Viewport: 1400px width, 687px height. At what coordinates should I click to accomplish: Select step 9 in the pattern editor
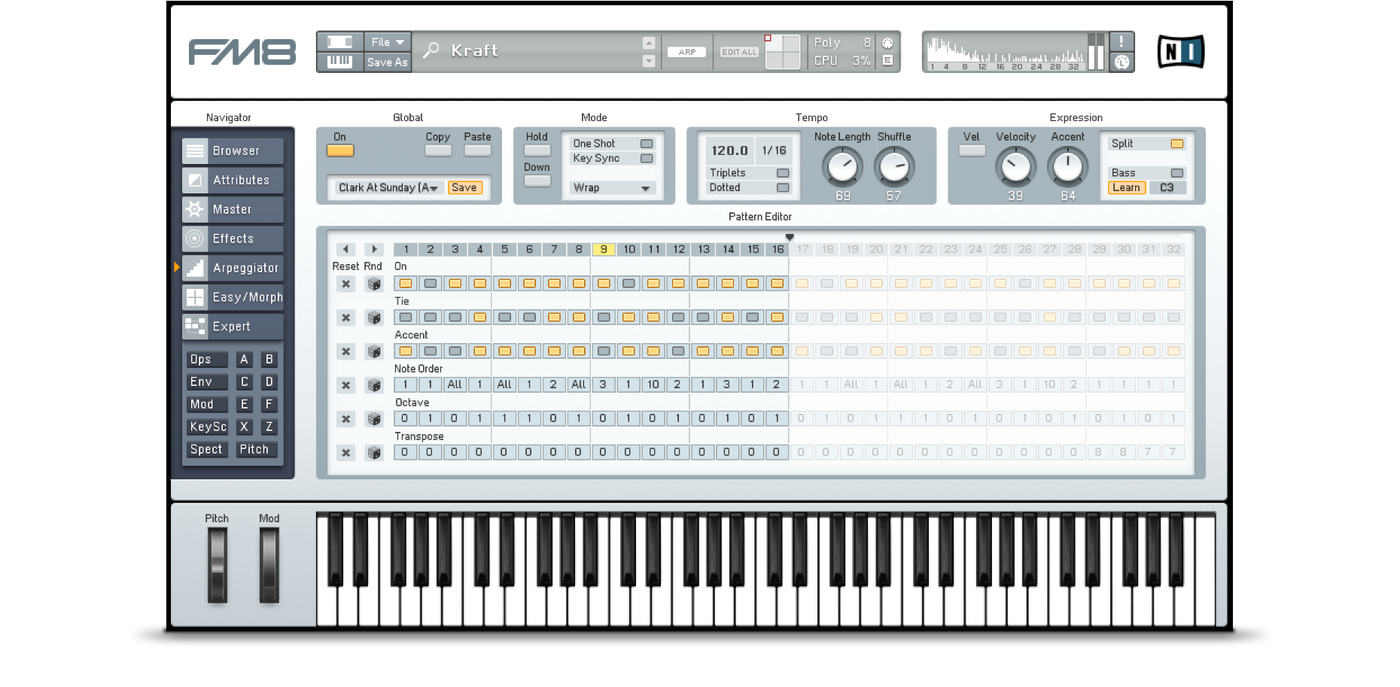pyautogui.click(x=603, y=250)
